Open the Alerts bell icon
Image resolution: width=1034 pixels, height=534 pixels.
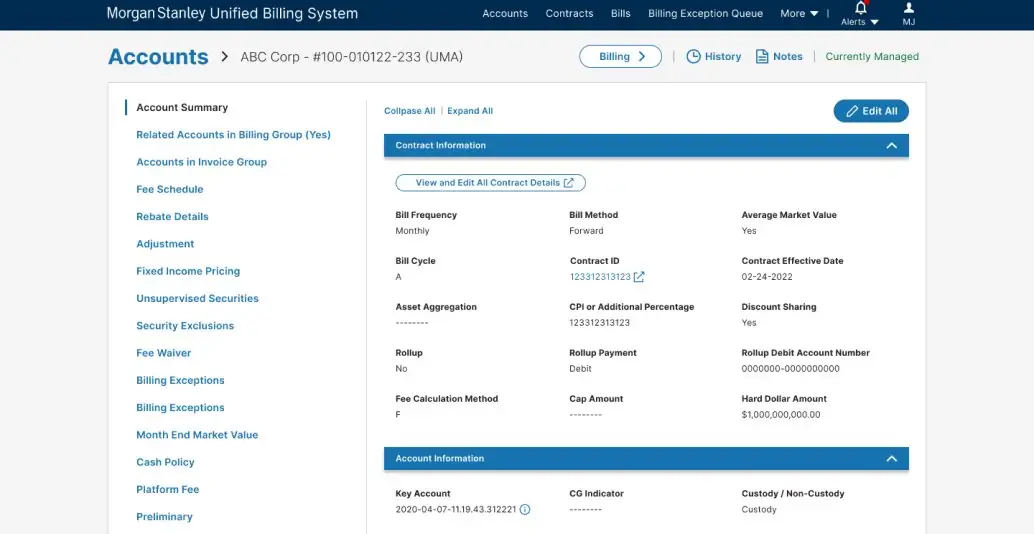[861, 8]
